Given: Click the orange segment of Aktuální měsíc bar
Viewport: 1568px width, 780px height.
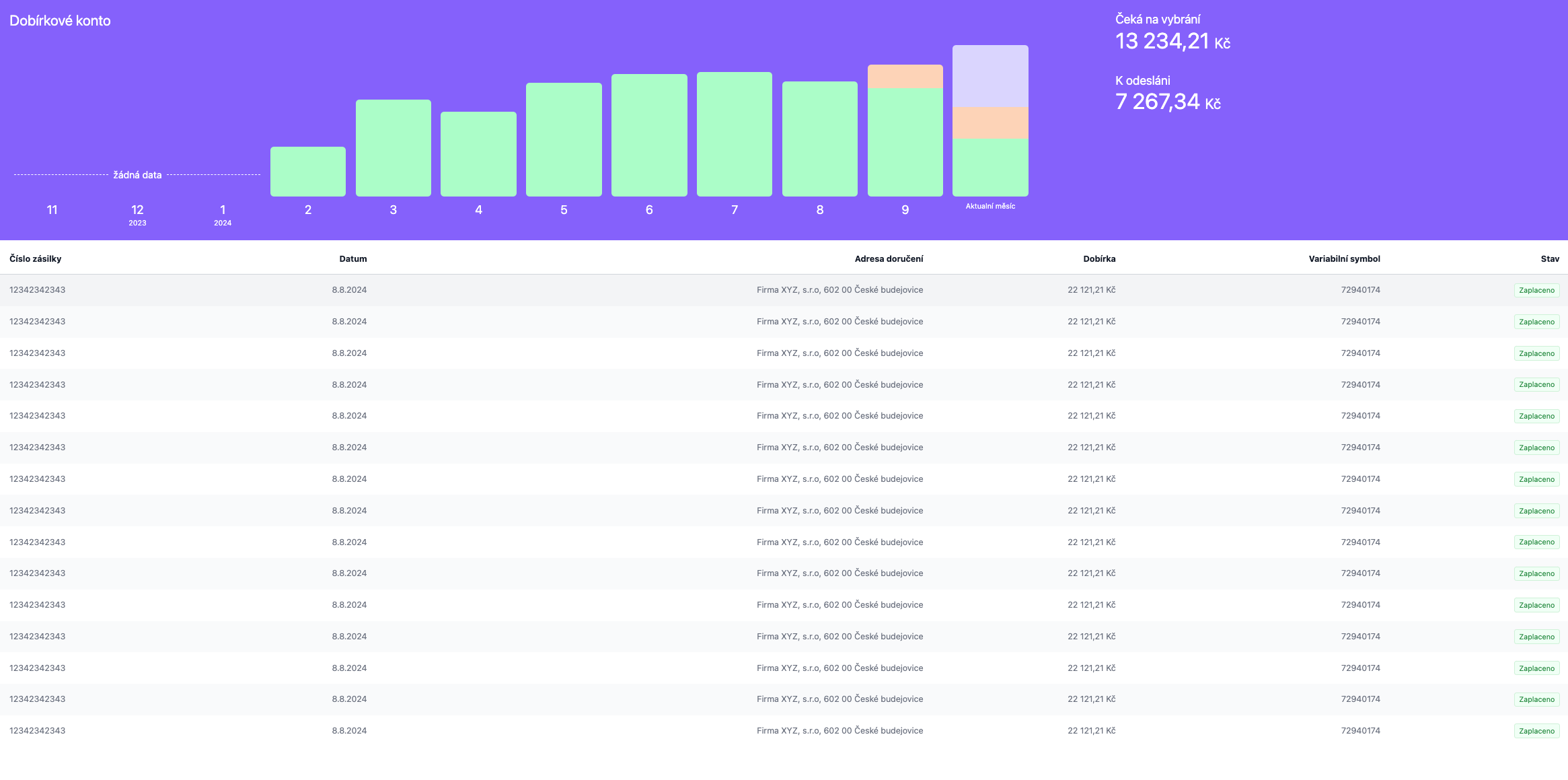Looking at the screenshot, I should point(990,123).
